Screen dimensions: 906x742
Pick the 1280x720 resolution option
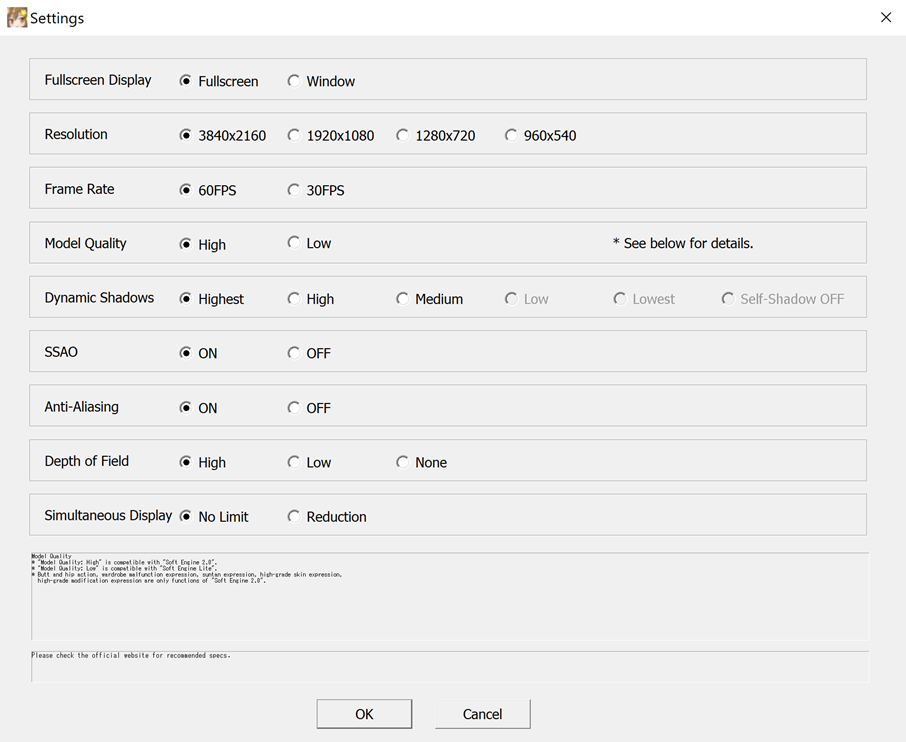[x=402, y=135]
